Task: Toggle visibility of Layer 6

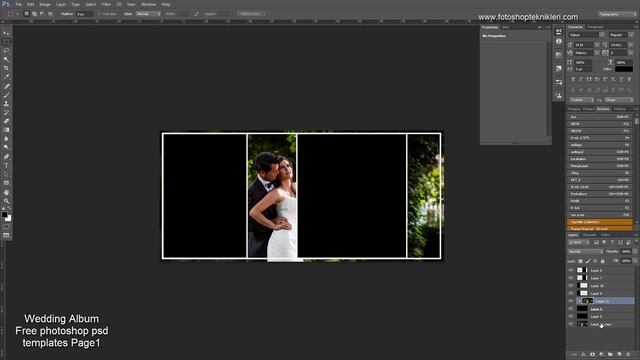Action: tap(571, 309)
